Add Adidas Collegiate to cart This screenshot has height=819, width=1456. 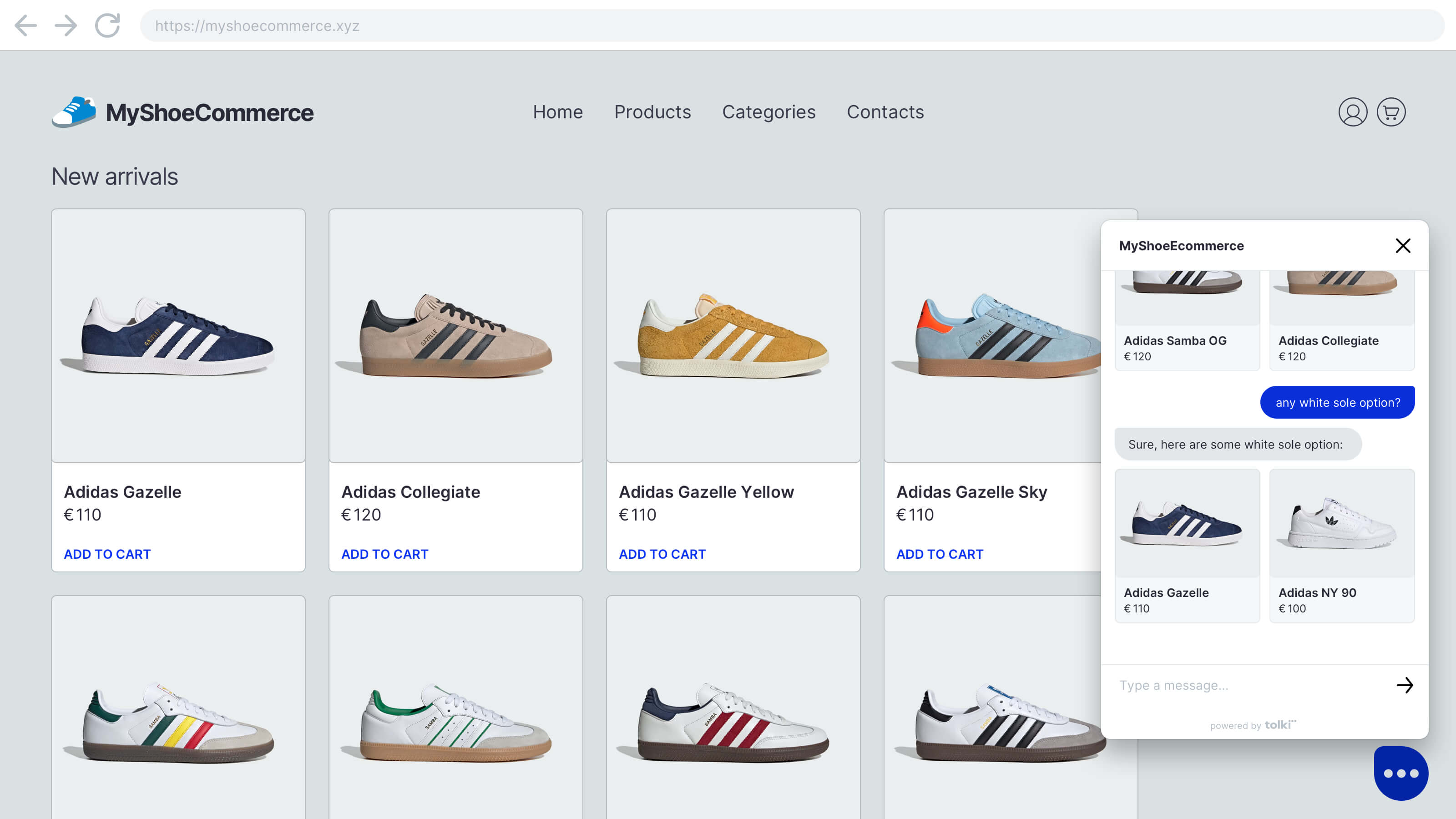385,554
